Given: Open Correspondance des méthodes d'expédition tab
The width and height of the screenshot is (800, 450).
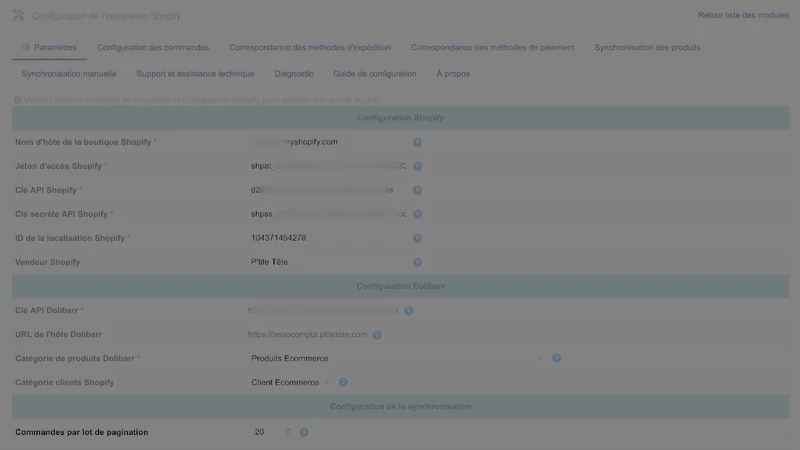Looking at the screenshot, I should (x=310, y=47).
